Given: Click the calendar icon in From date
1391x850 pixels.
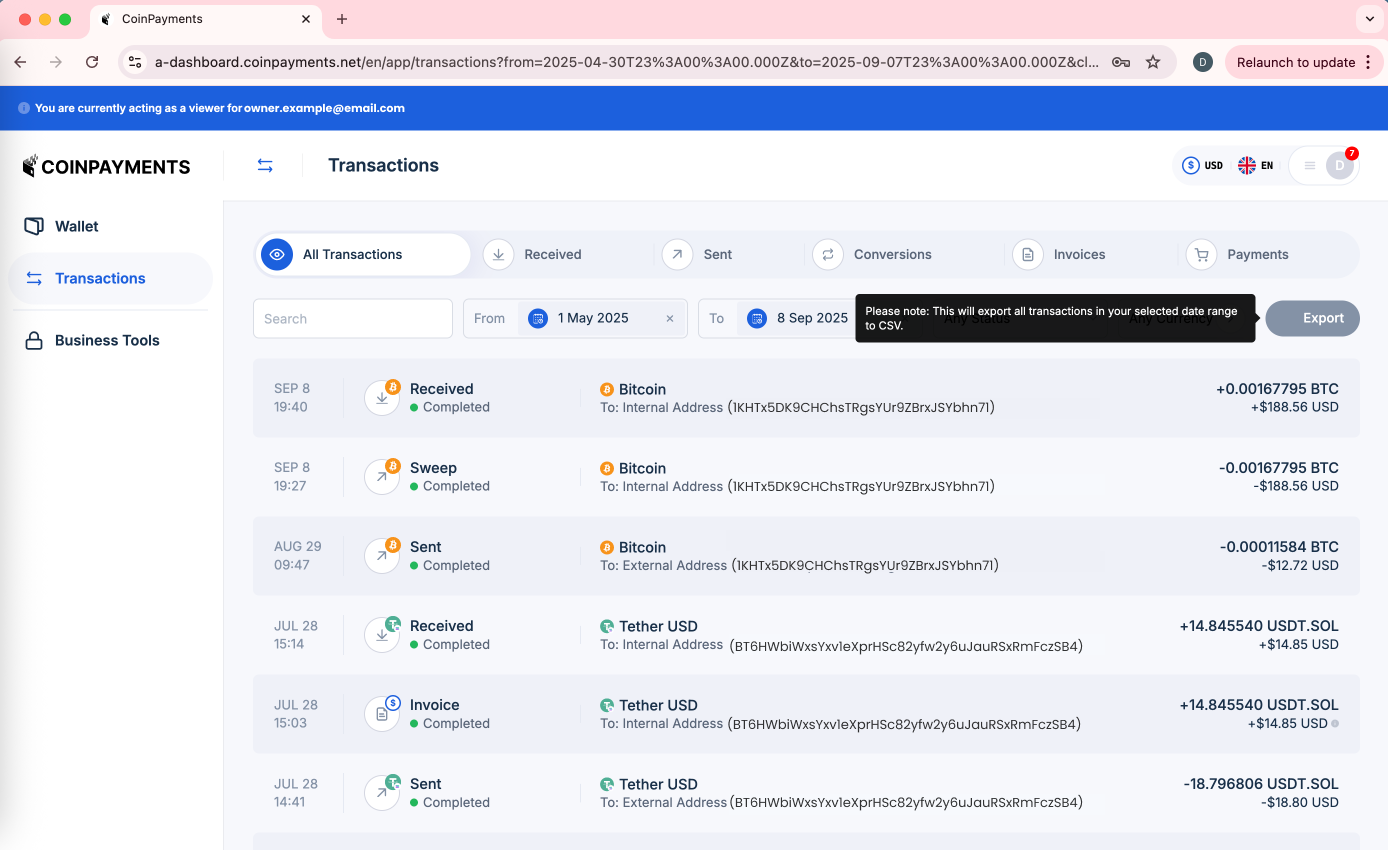Looking at the screenshot, I should coord(538,318).
